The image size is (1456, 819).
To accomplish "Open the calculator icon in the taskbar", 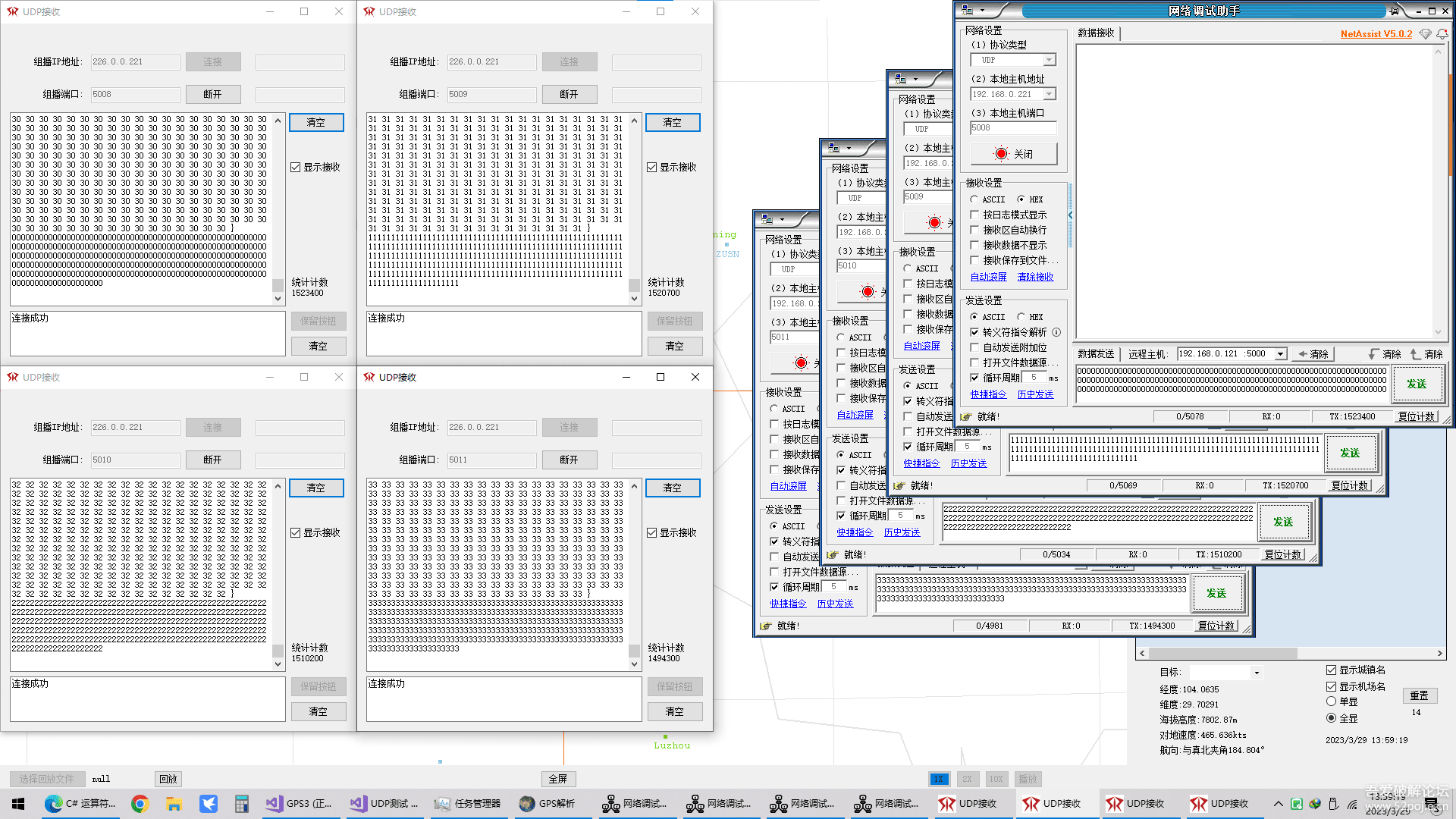I will (241, 804).
